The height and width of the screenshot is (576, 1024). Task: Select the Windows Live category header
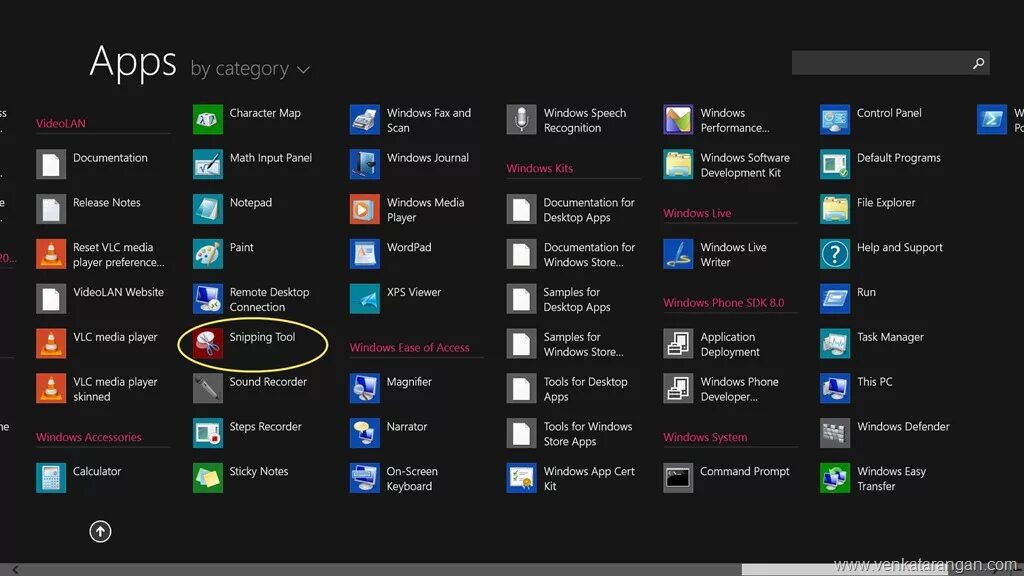(697, 213)
